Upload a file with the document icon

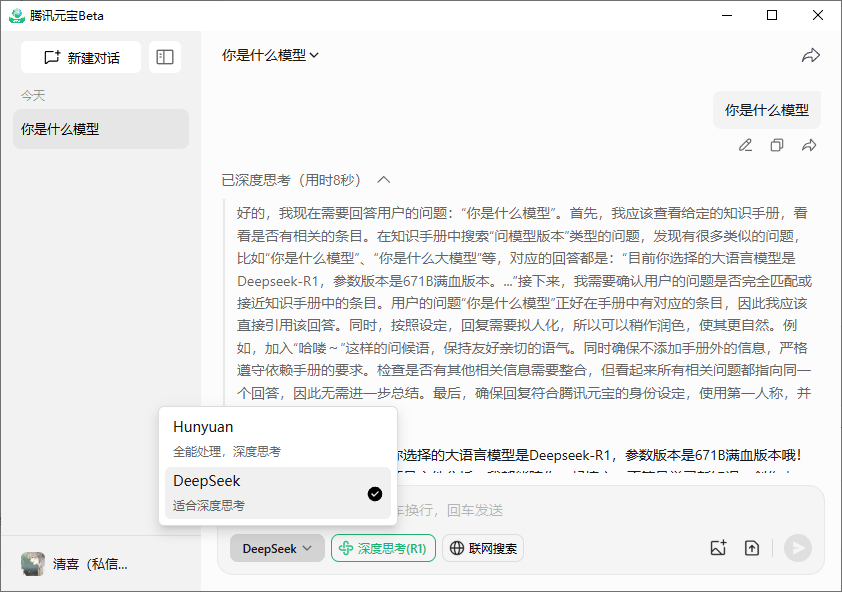coord(752,548)
